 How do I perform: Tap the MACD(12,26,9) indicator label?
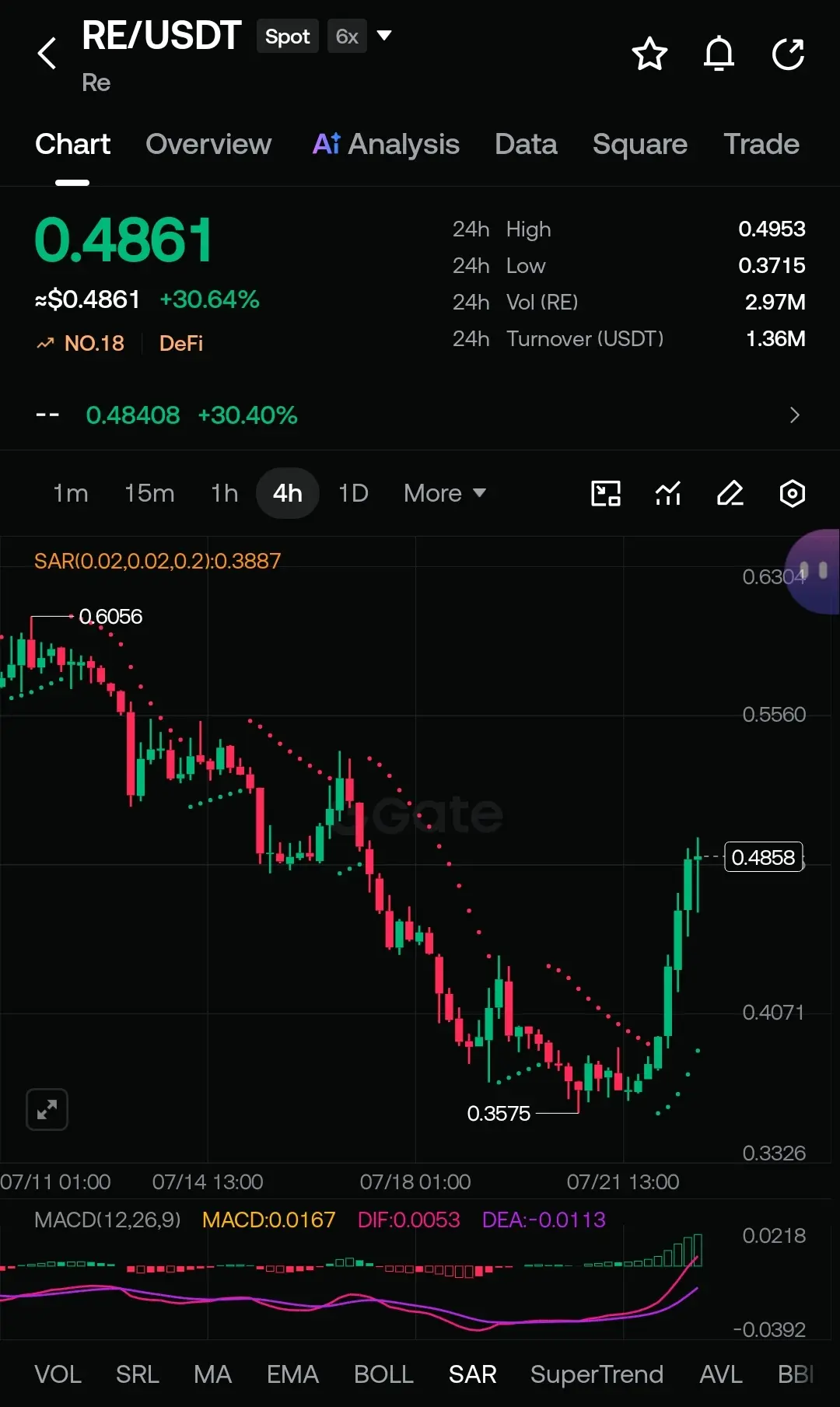click(x=107, y=1220)
